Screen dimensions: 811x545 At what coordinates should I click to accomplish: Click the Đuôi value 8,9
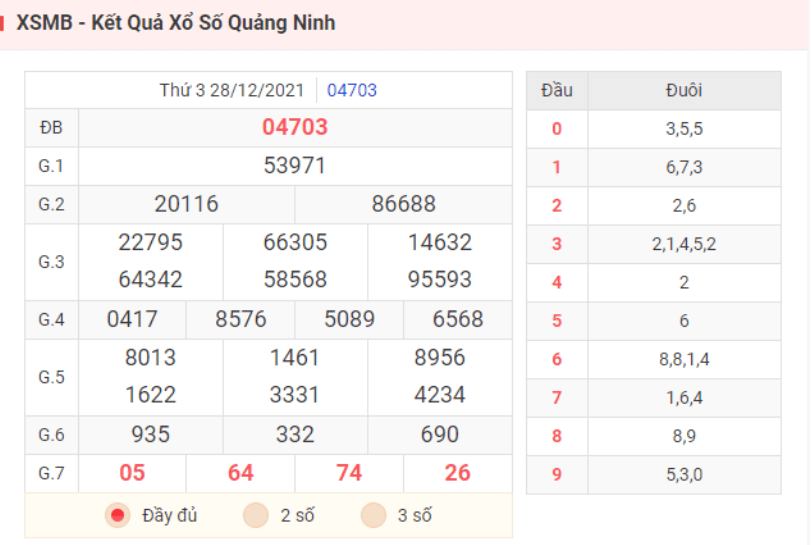[684, 436]
